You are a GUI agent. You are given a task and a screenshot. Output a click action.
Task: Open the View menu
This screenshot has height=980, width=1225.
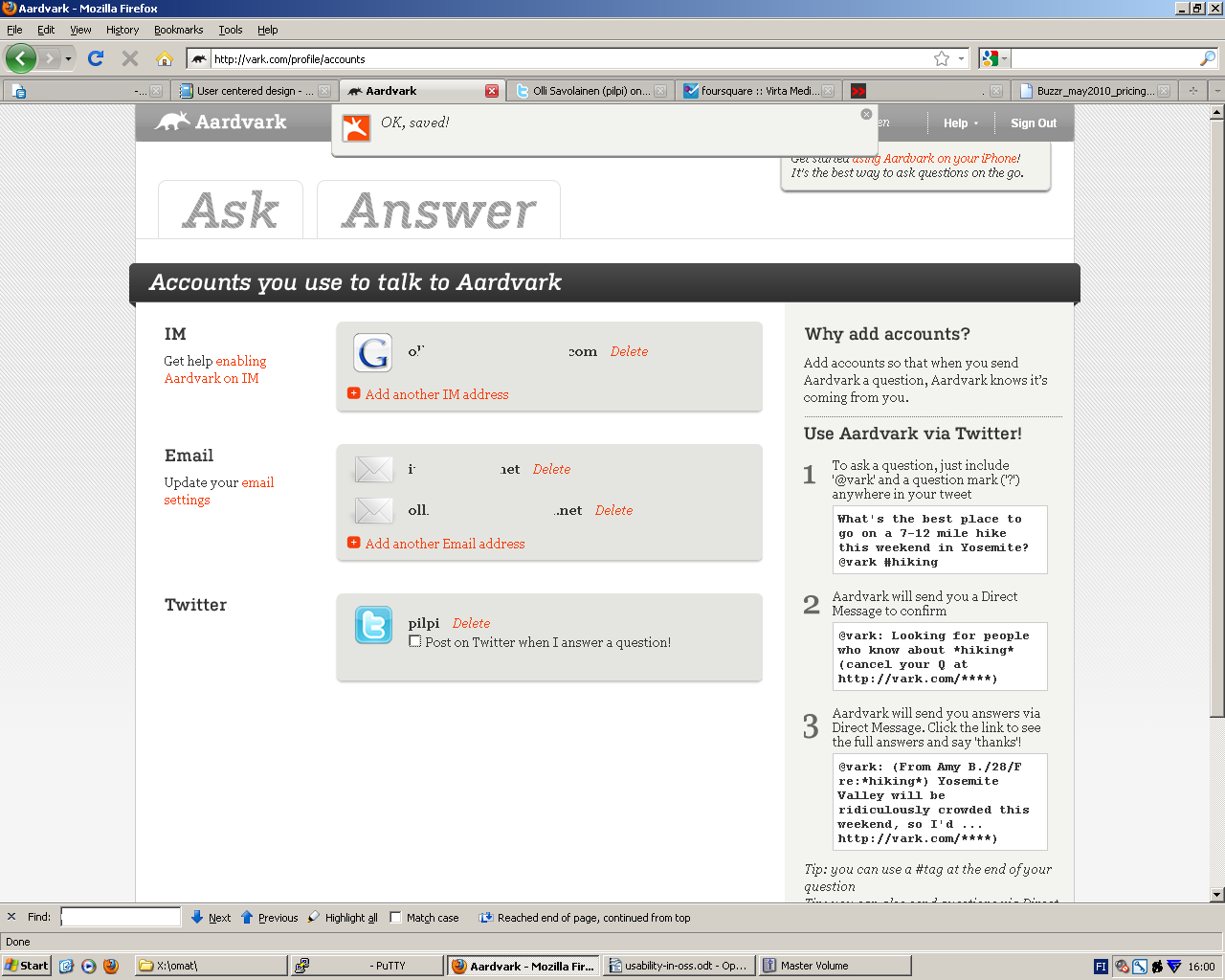pos(80,30)
